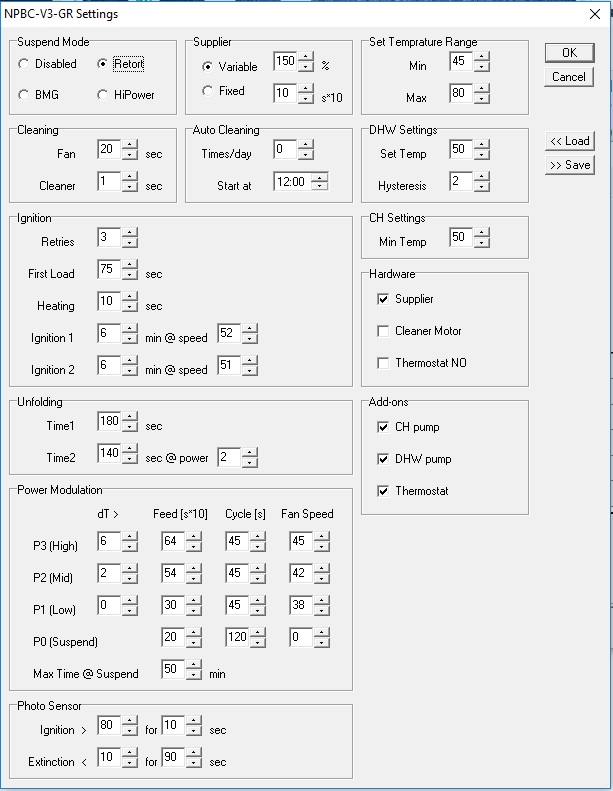Save settings using the >> Save button
This screenshot has height=791, width=613.
click(569, 165)
